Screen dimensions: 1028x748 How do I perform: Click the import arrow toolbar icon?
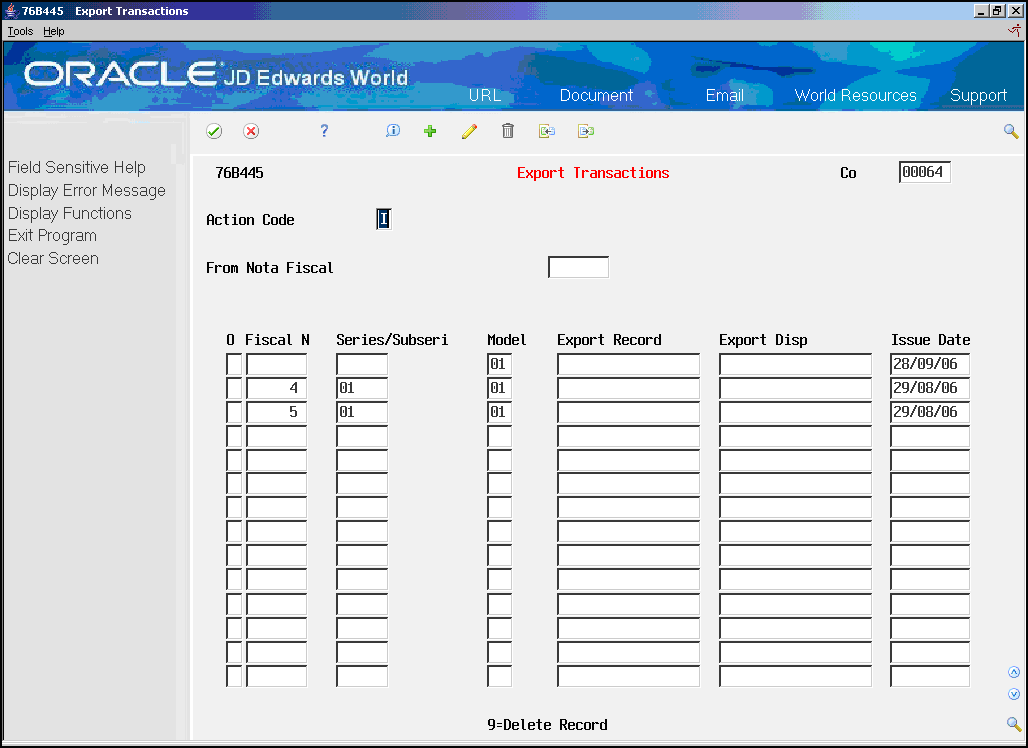(x=547, y=131)
